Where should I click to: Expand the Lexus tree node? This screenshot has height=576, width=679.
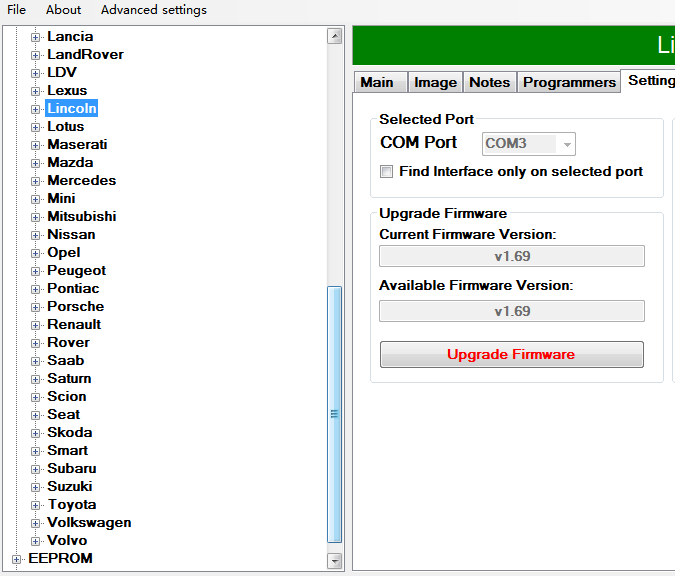pyautogui.click(x=36, y=91)
